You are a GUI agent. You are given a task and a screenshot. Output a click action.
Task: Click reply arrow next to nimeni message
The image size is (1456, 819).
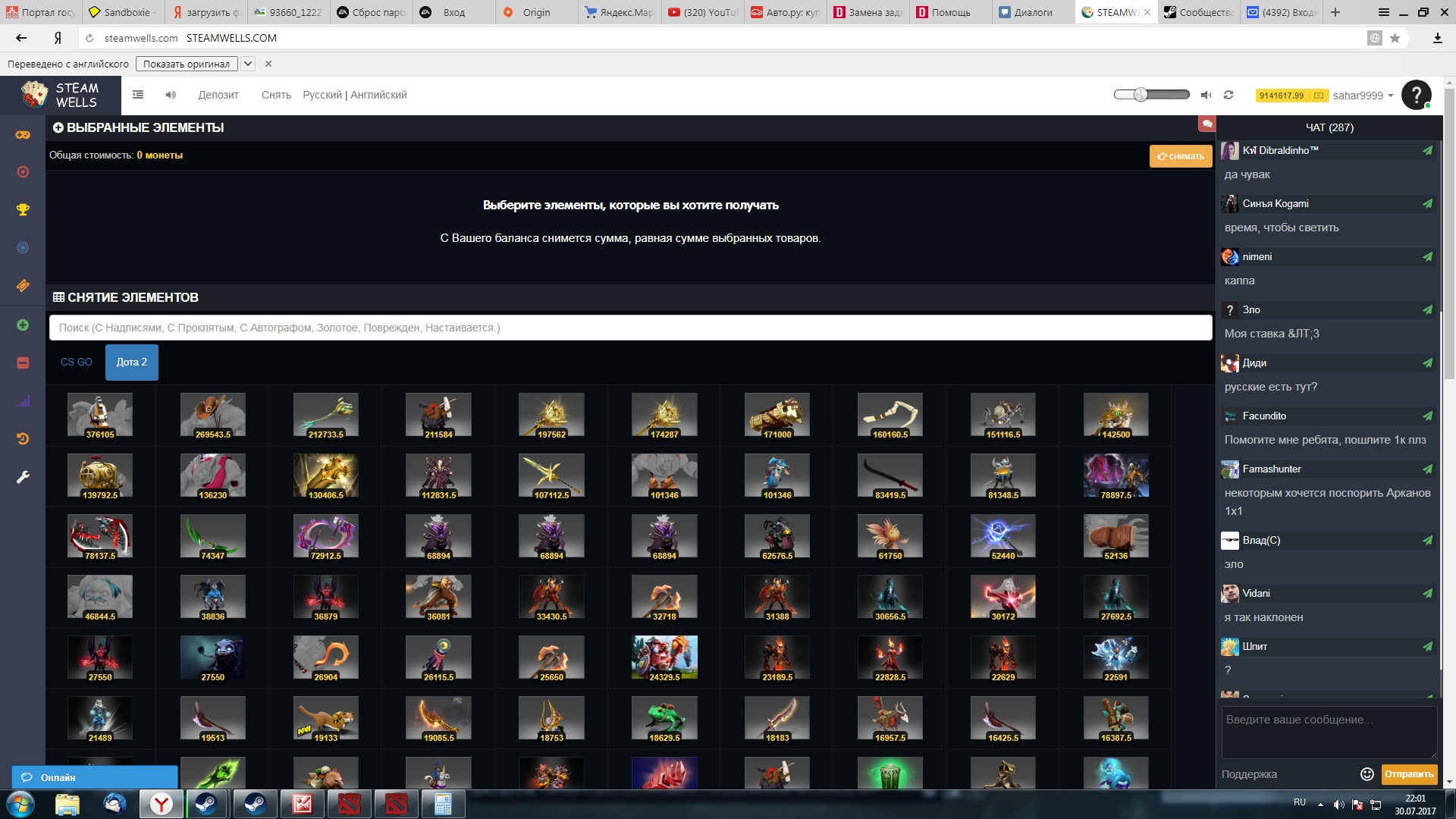1427,256
